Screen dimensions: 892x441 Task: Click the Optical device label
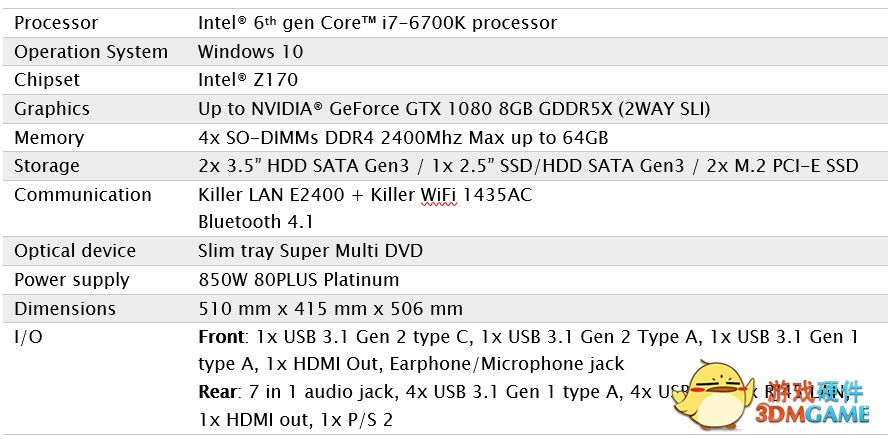[x=75, y=251]
